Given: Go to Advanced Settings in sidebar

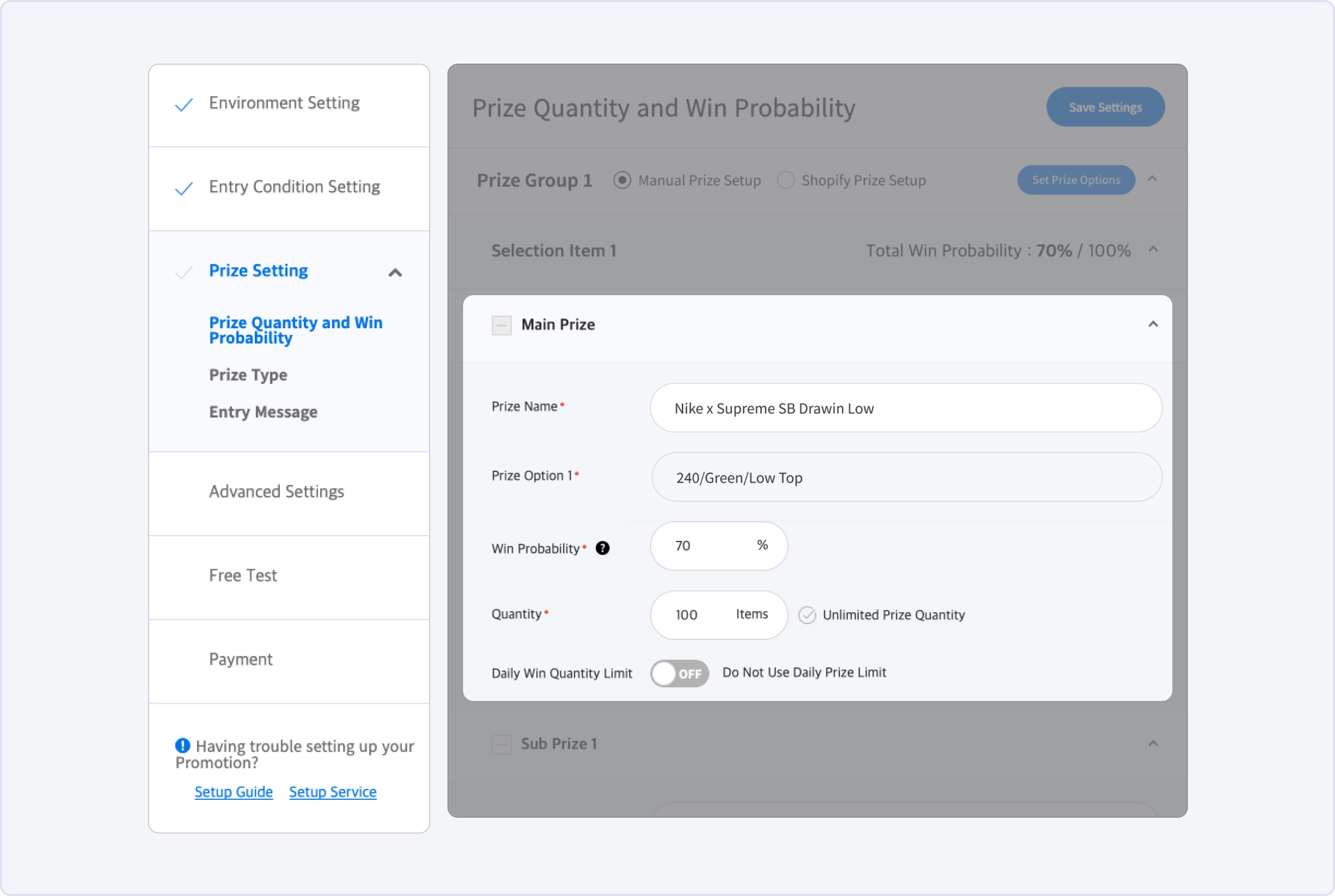Looking at the screenshot, I should click(x=276, y=491).
